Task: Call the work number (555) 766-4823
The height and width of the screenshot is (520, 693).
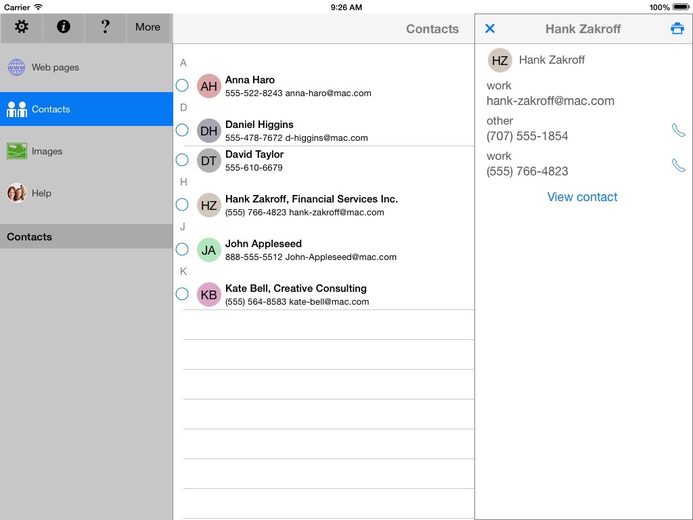Action: pos(678,166)
